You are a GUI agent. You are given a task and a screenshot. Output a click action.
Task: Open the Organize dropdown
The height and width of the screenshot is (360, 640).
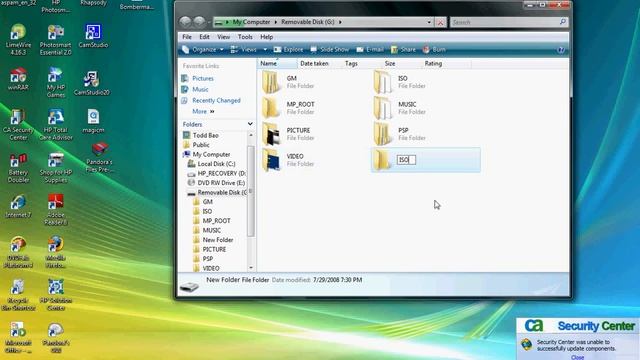pyautogui.click(x=203, y=49)
